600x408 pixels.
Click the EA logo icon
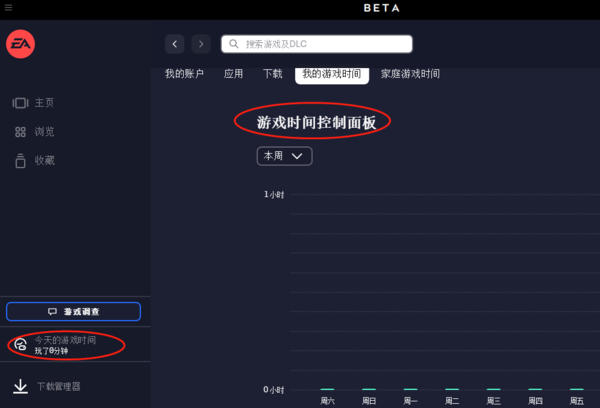pos(21,44)
